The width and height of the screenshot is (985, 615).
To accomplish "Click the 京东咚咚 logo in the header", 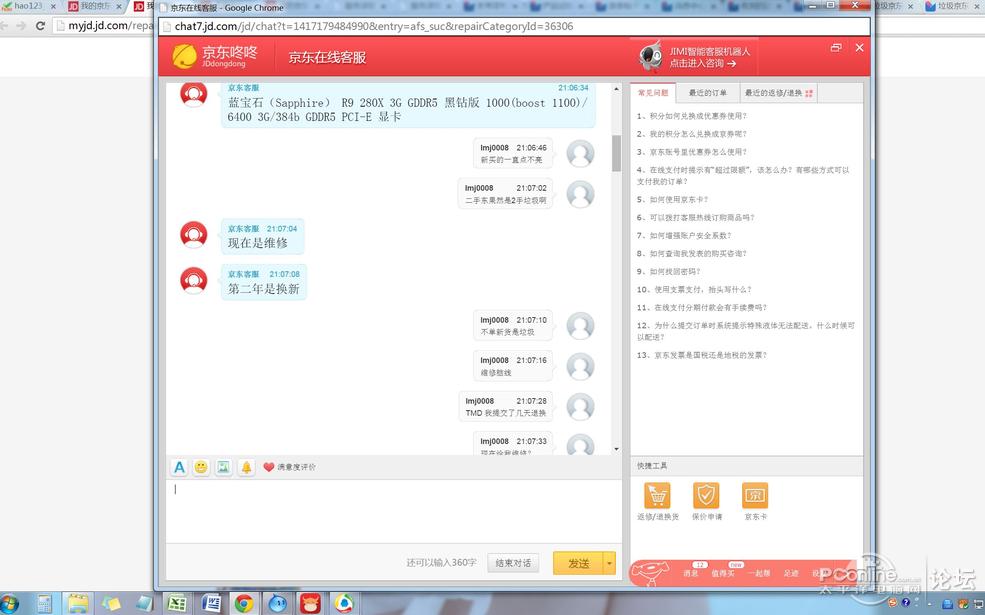I will 215,57.
